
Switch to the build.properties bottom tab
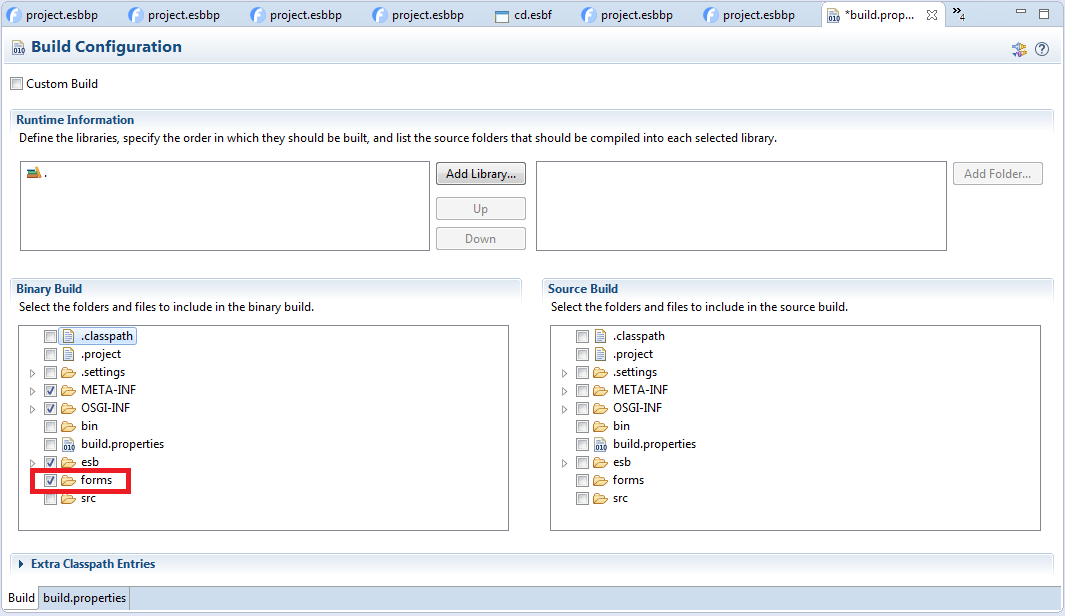tap(84, 598)
